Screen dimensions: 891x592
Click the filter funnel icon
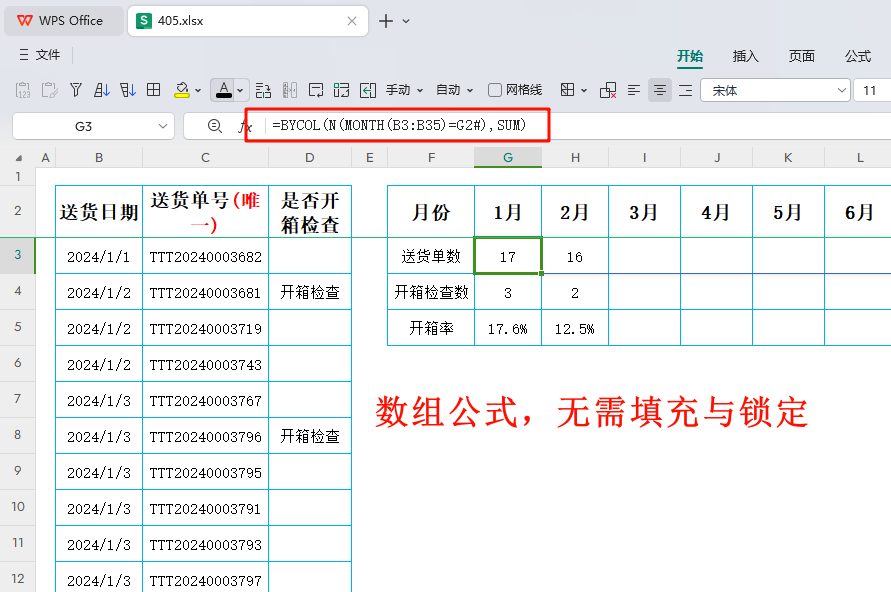pyautogui.click(x=76, y=90)
